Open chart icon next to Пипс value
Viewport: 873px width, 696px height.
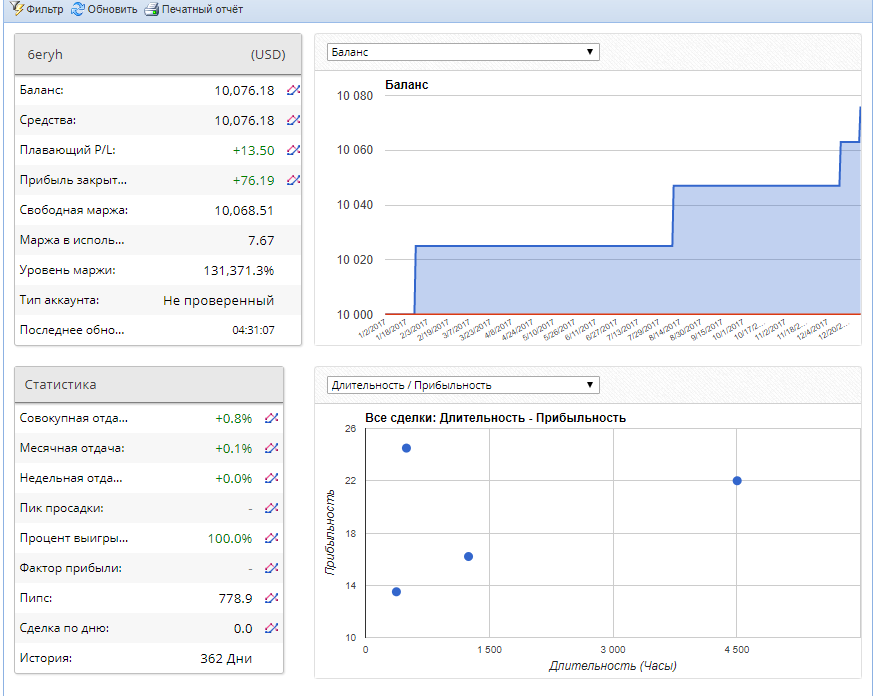(271, 598)
